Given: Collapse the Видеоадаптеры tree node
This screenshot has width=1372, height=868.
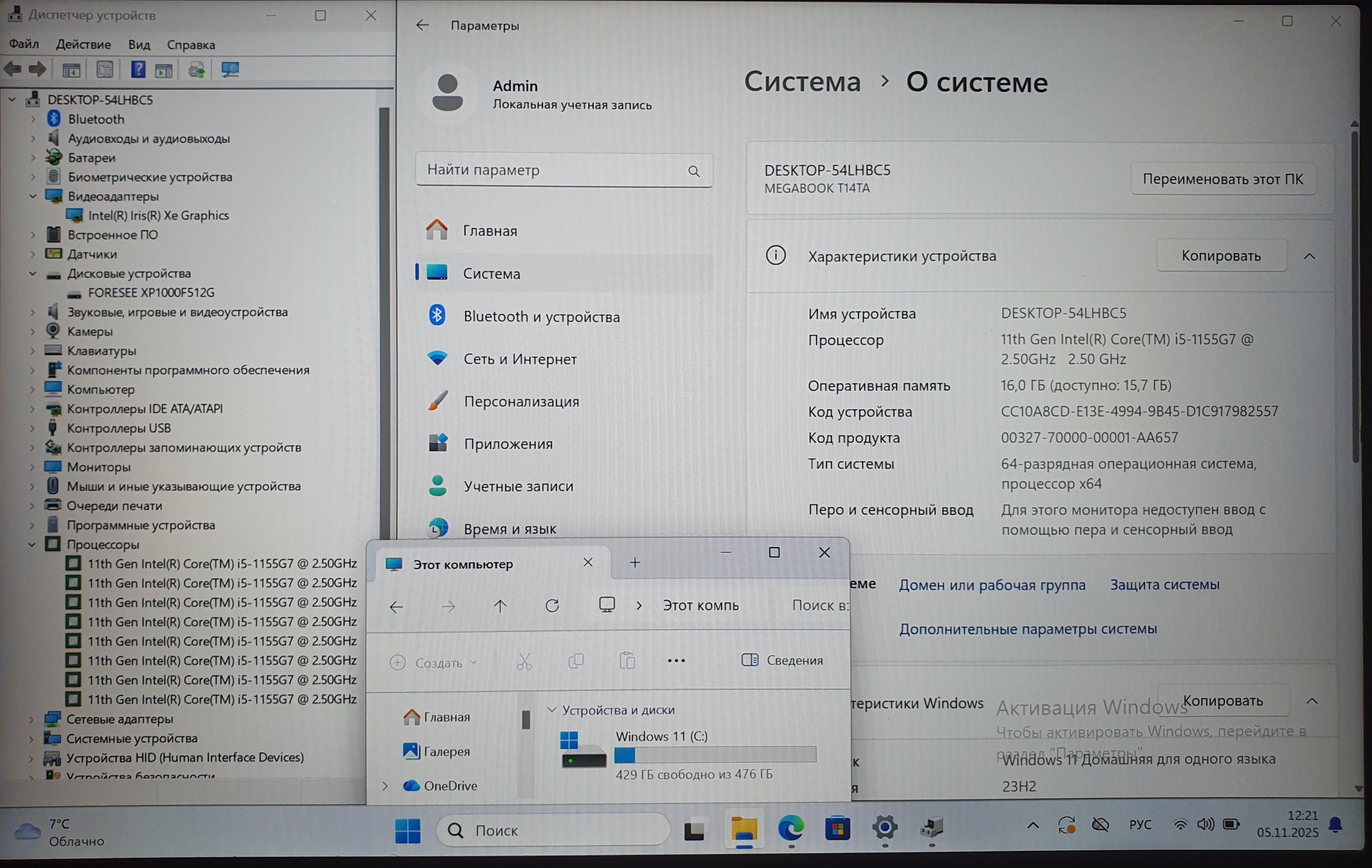Looking at the screenshot, I should point(33,196).
